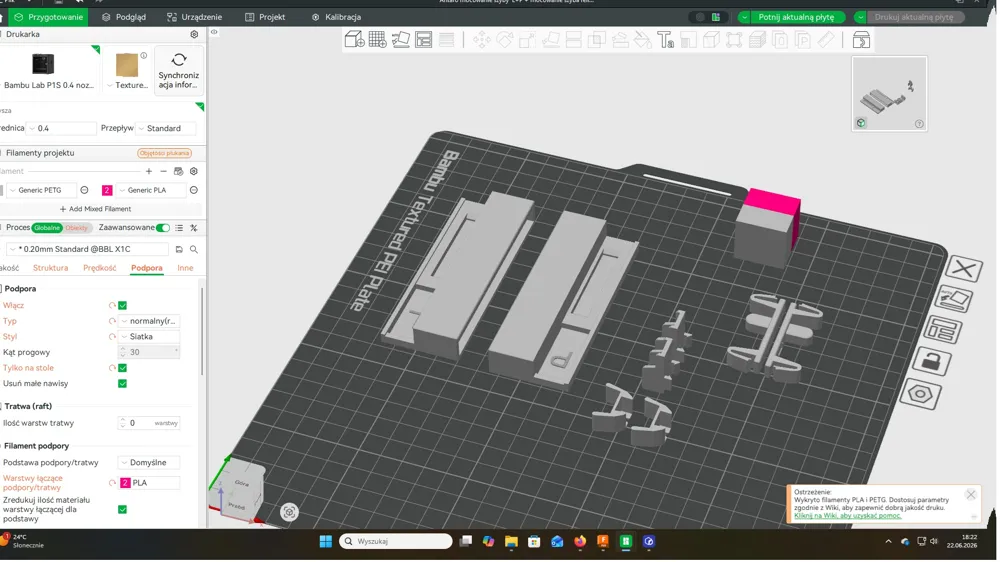Screen dimensions: 1000x562
Task: Open the Textured plate type dropdown
Action: click(x=127, y=70)
